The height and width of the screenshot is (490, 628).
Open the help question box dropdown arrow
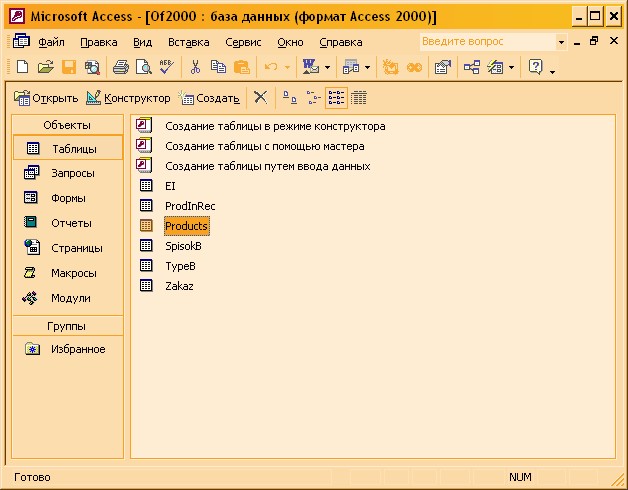tap(562, 42)
